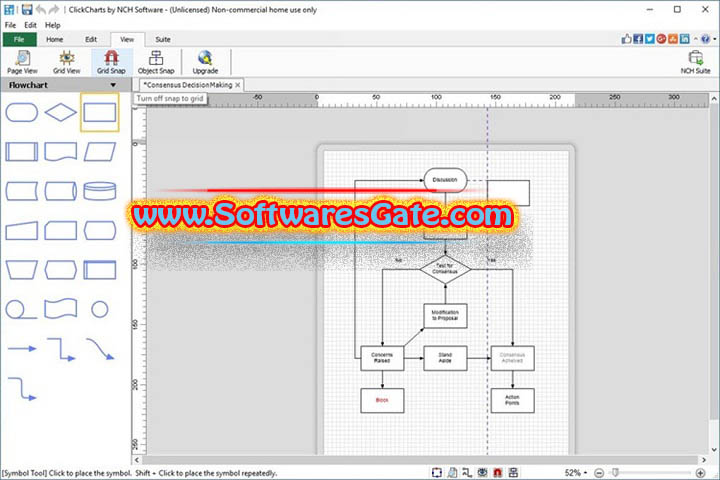Turn off Grid Snap in the ribbon
The width and height of the screenshot is (720, 480).
pyautogui.click(x=111, y=62)
